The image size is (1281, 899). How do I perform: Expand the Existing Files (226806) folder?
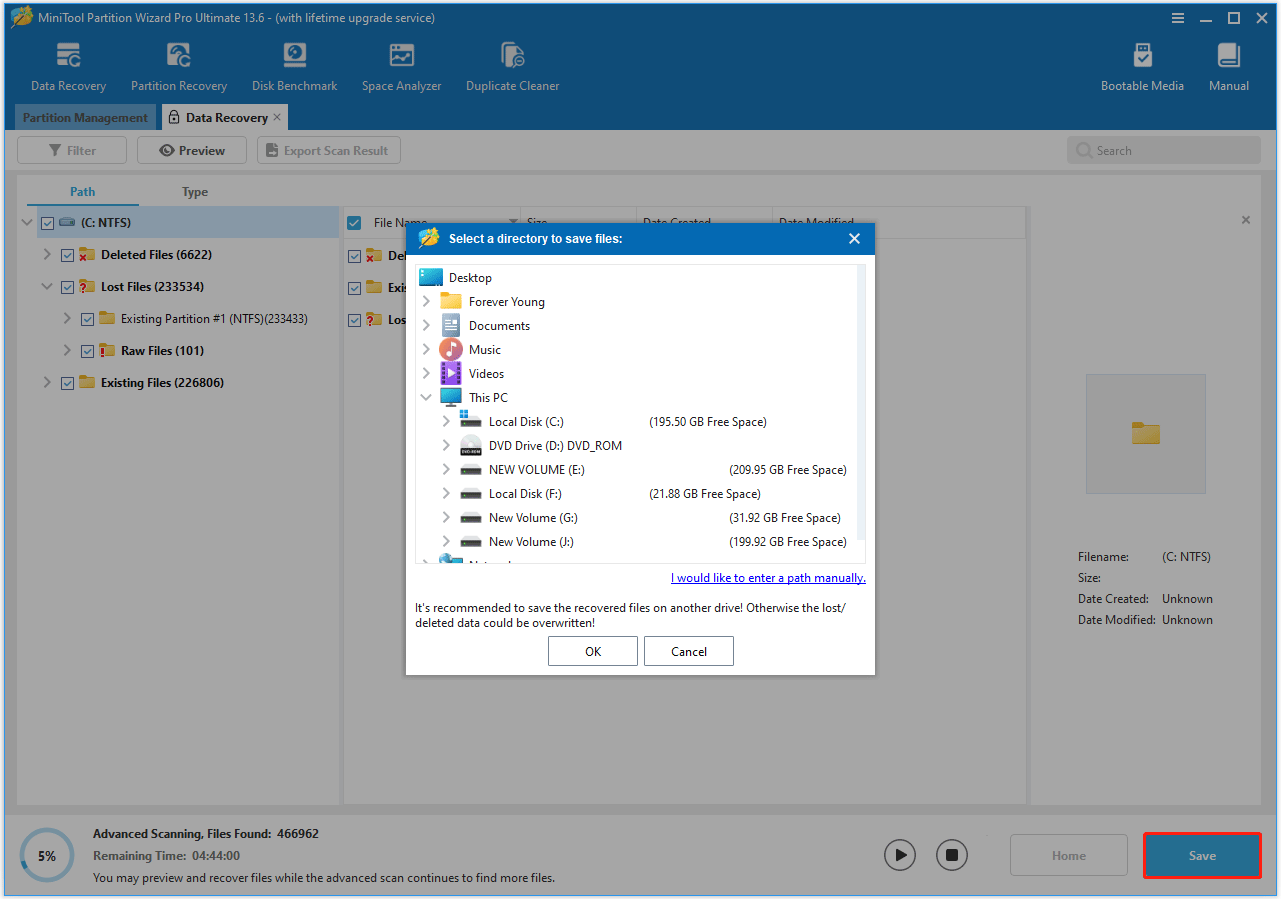coord(46,382)
